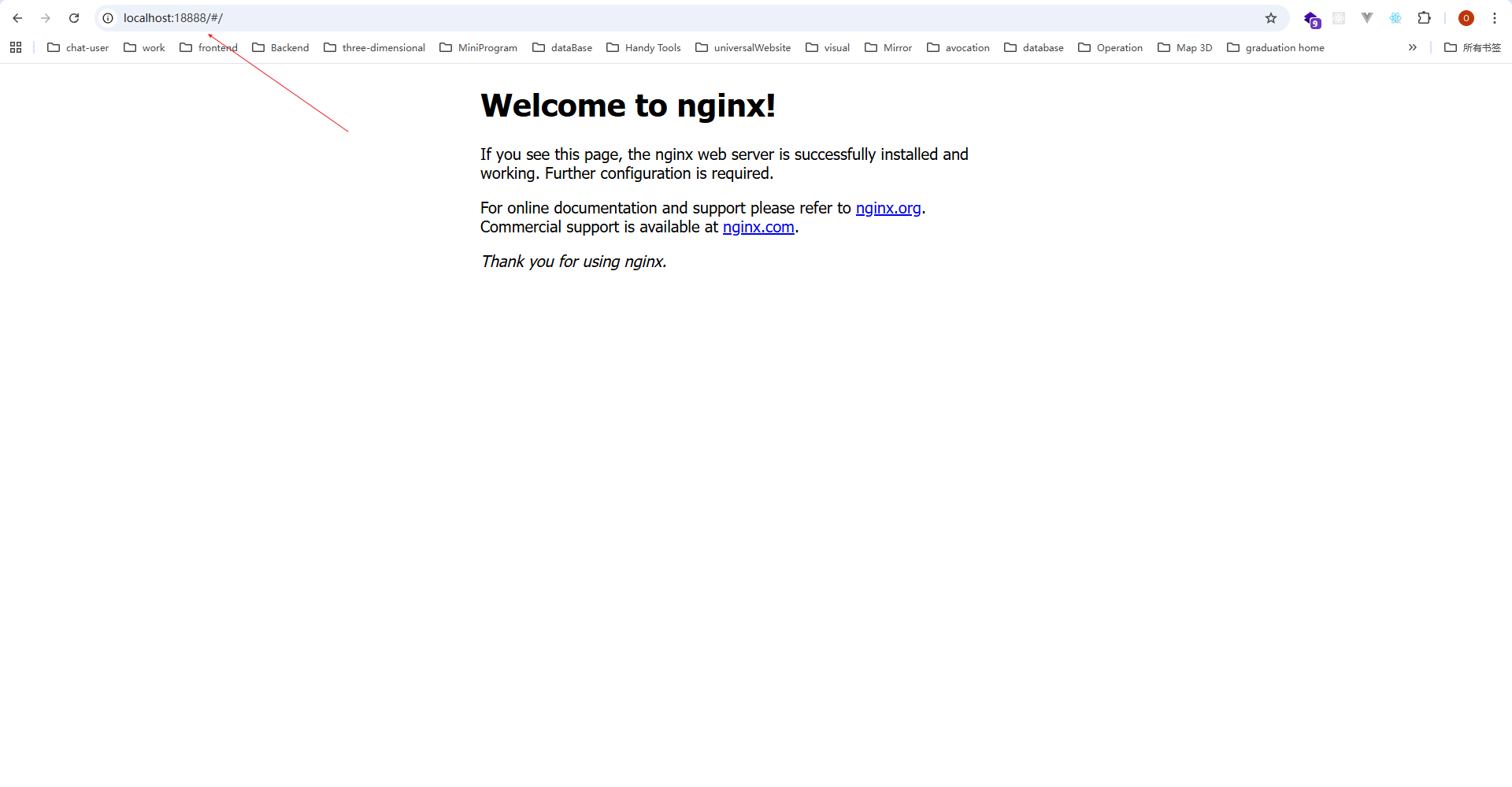Open the Vue devtools extension icon
This screenshot has width=1512, height=787.
(x=1367, y=18)
